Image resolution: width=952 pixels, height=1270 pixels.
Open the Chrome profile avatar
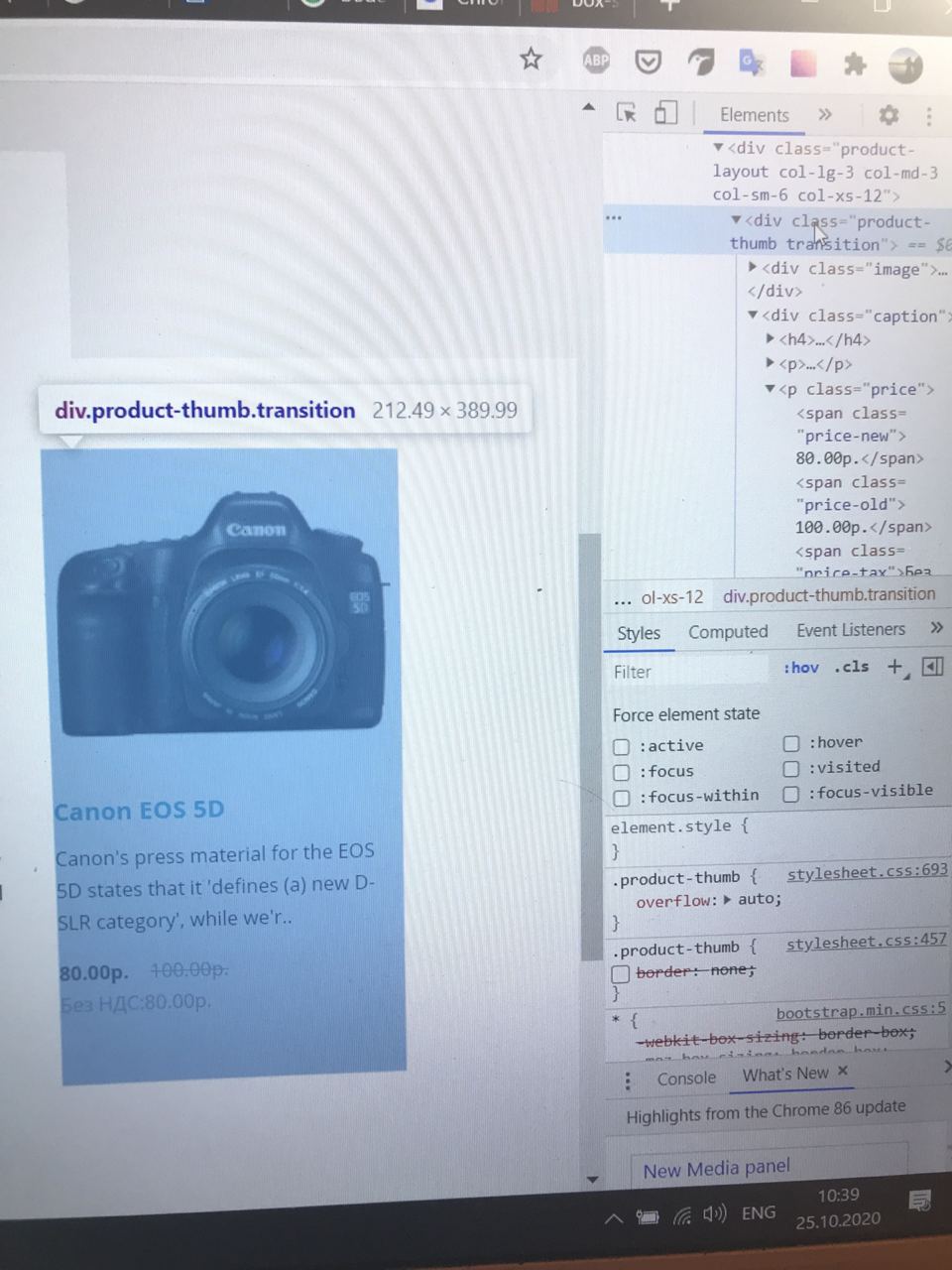click(904, 65)
